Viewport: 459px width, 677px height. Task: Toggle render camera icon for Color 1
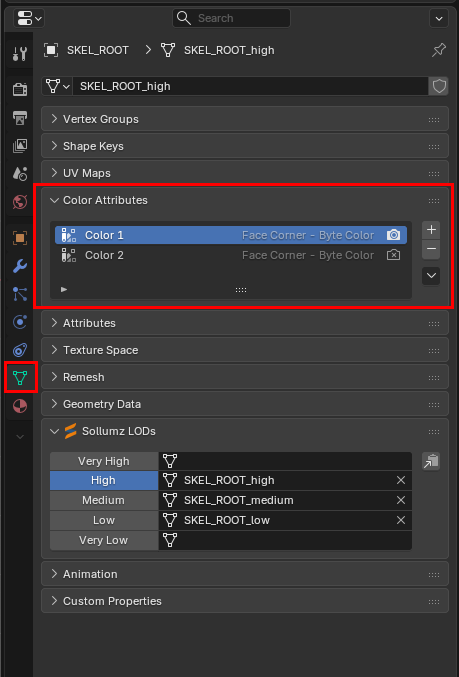[x=393, y=235]
